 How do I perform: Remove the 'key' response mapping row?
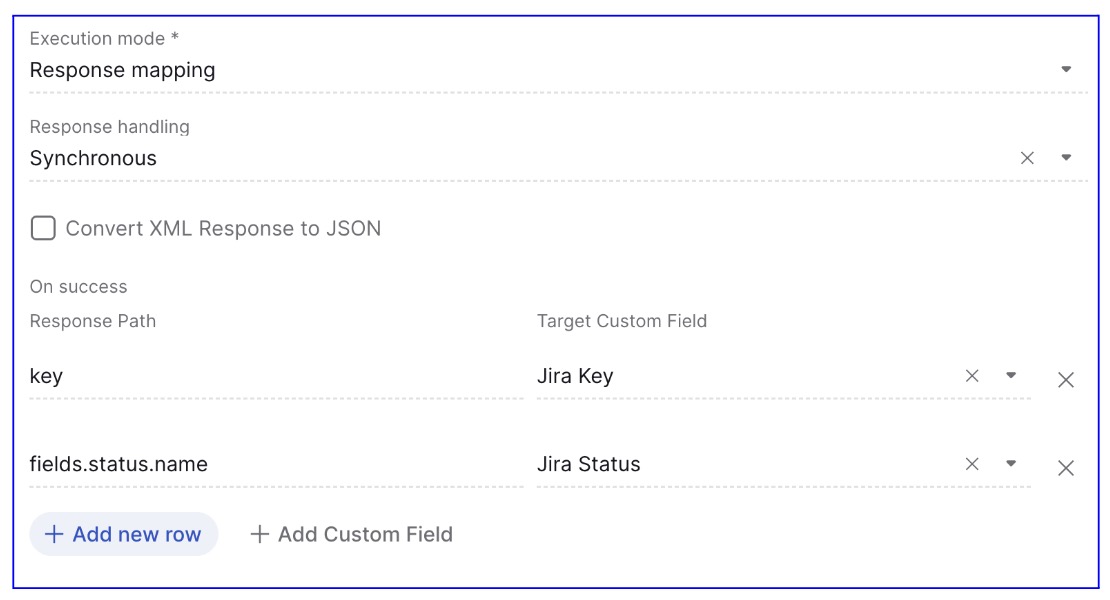pyautogui.click(x=1066, y=380)
